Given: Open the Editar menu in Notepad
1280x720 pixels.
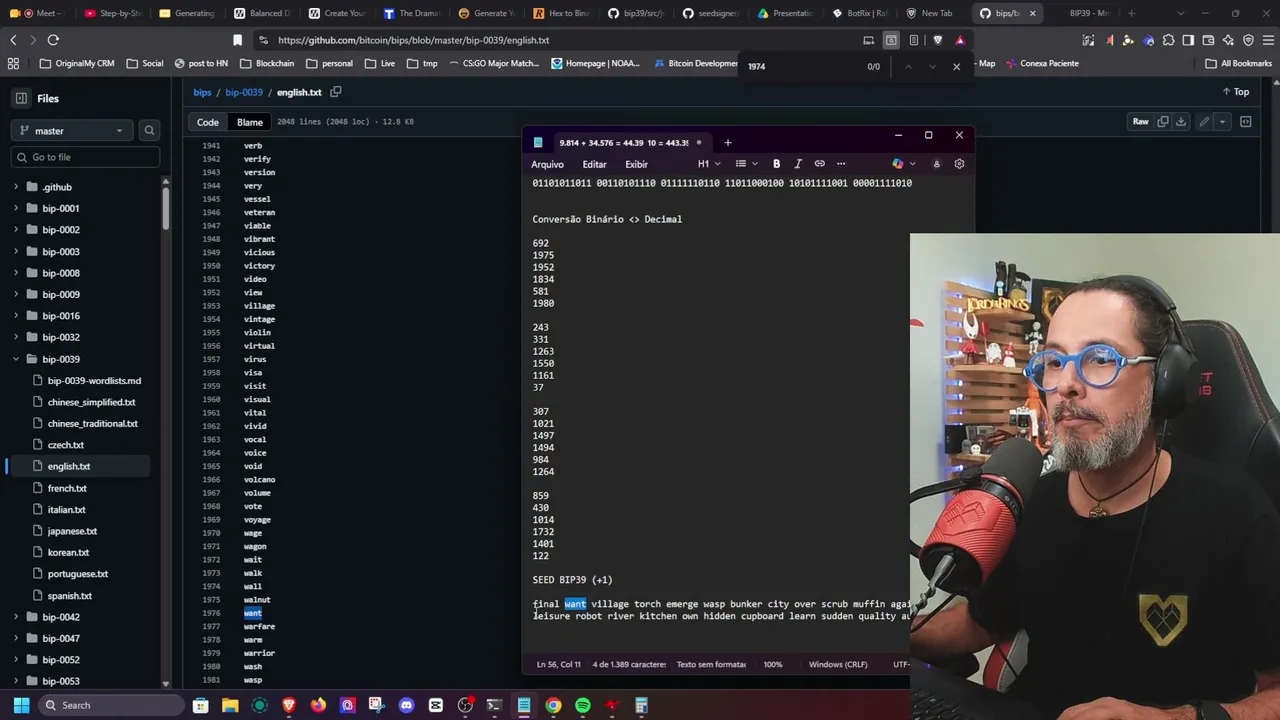Looking at the screenshot, I should (x=594, y=164).
